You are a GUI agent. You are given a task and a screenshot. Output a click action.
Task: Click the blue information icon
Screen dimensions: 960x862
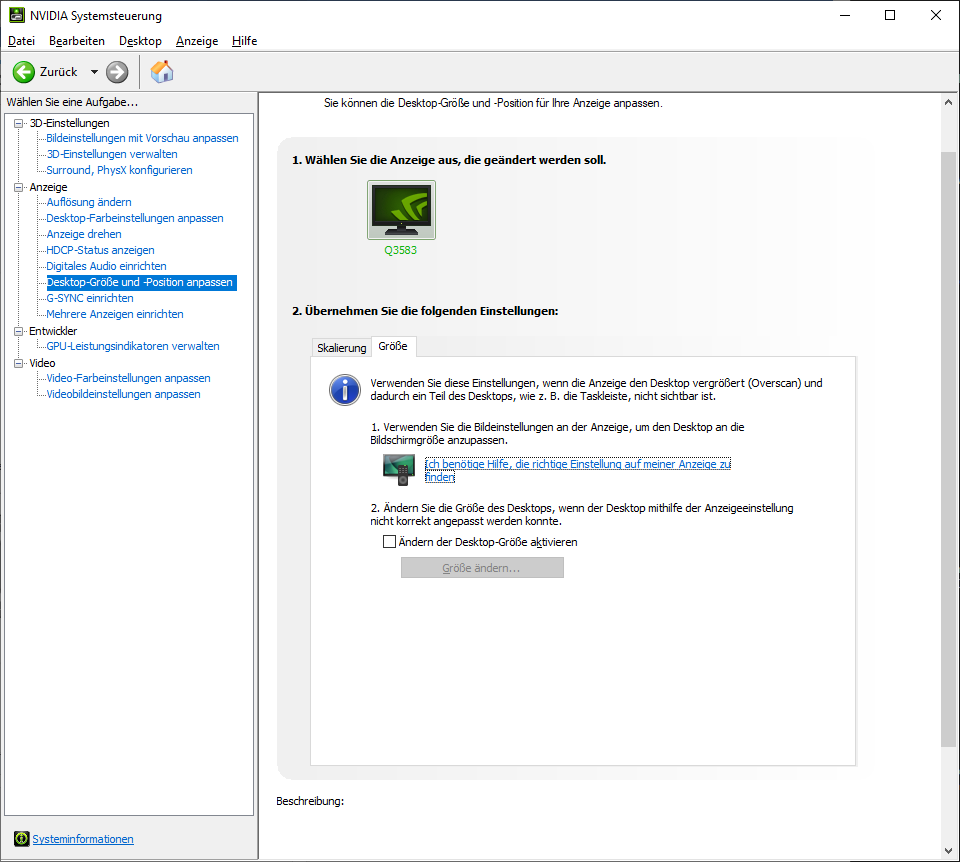click(345, 390)
